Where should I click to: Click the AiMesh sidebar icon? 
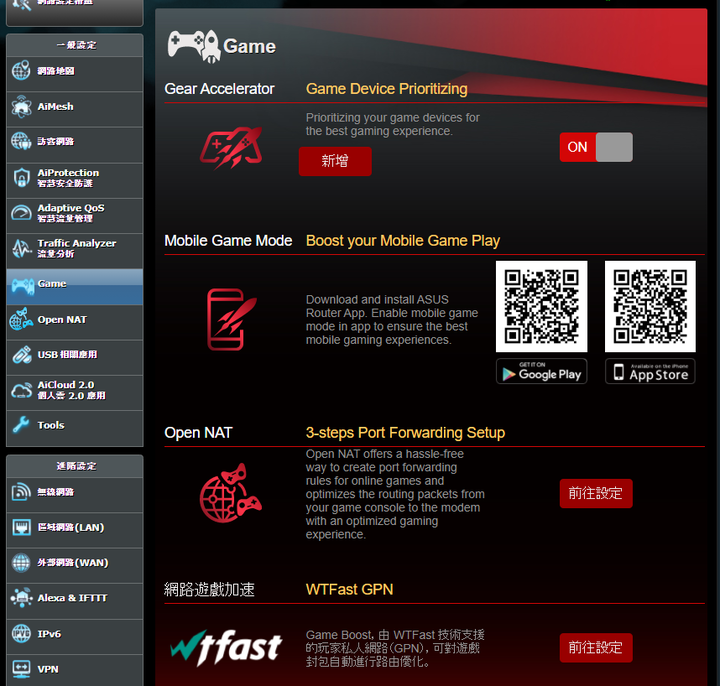pos(21,107)
